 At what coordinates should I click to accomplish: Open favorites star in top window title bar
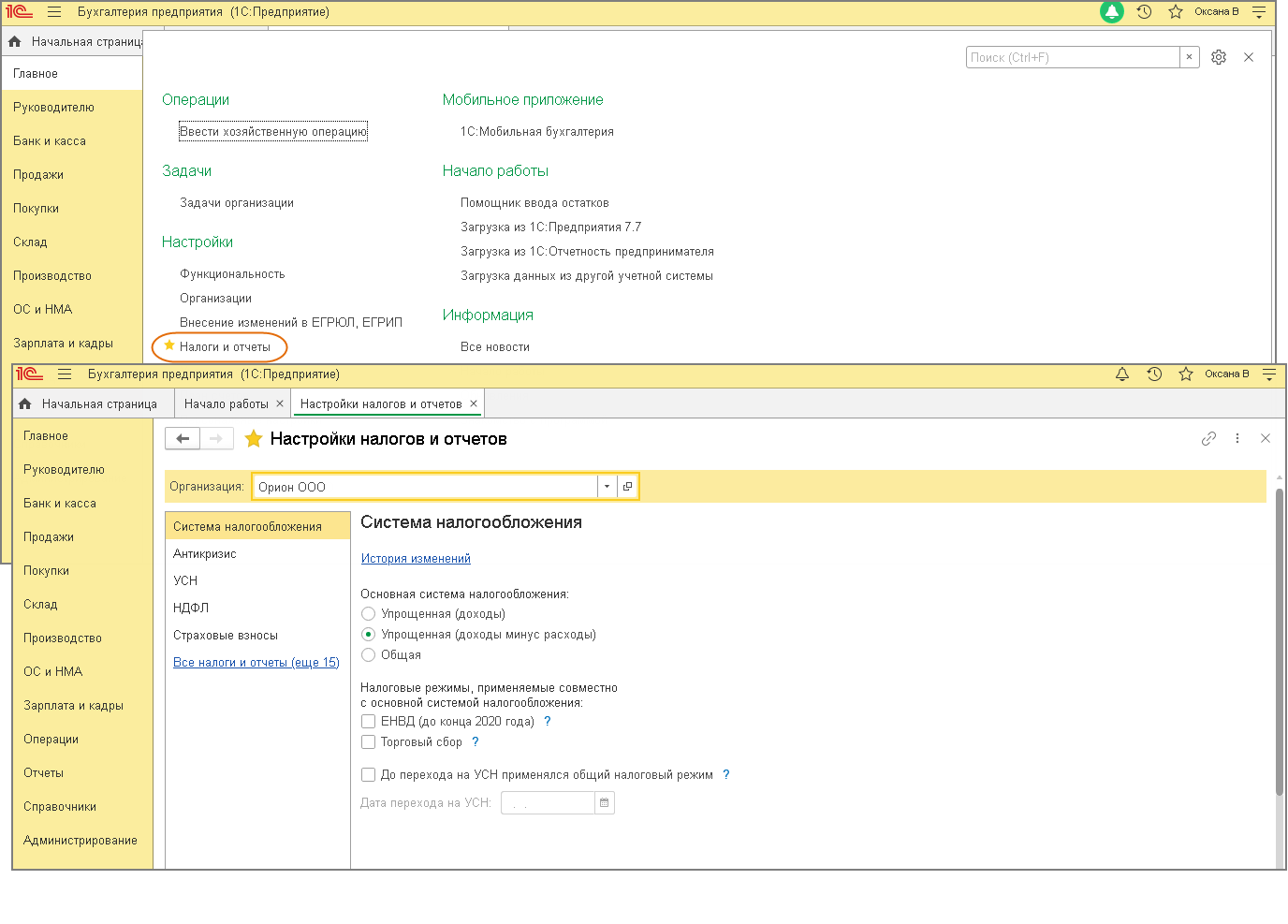tap(1176, 12)
